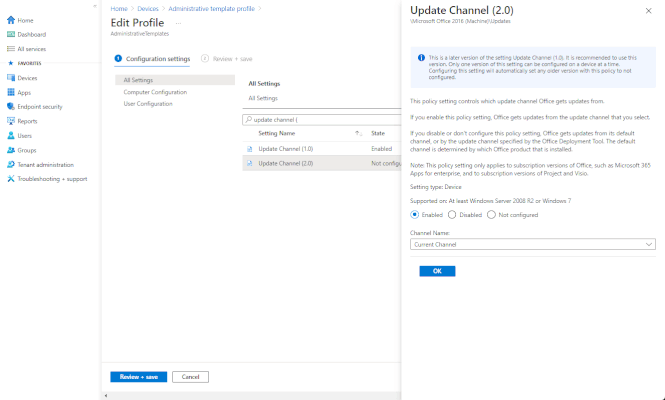665x400 pixels.
Task: Select Computer Configuration in the tree
Action: click(x=155, y=92)
